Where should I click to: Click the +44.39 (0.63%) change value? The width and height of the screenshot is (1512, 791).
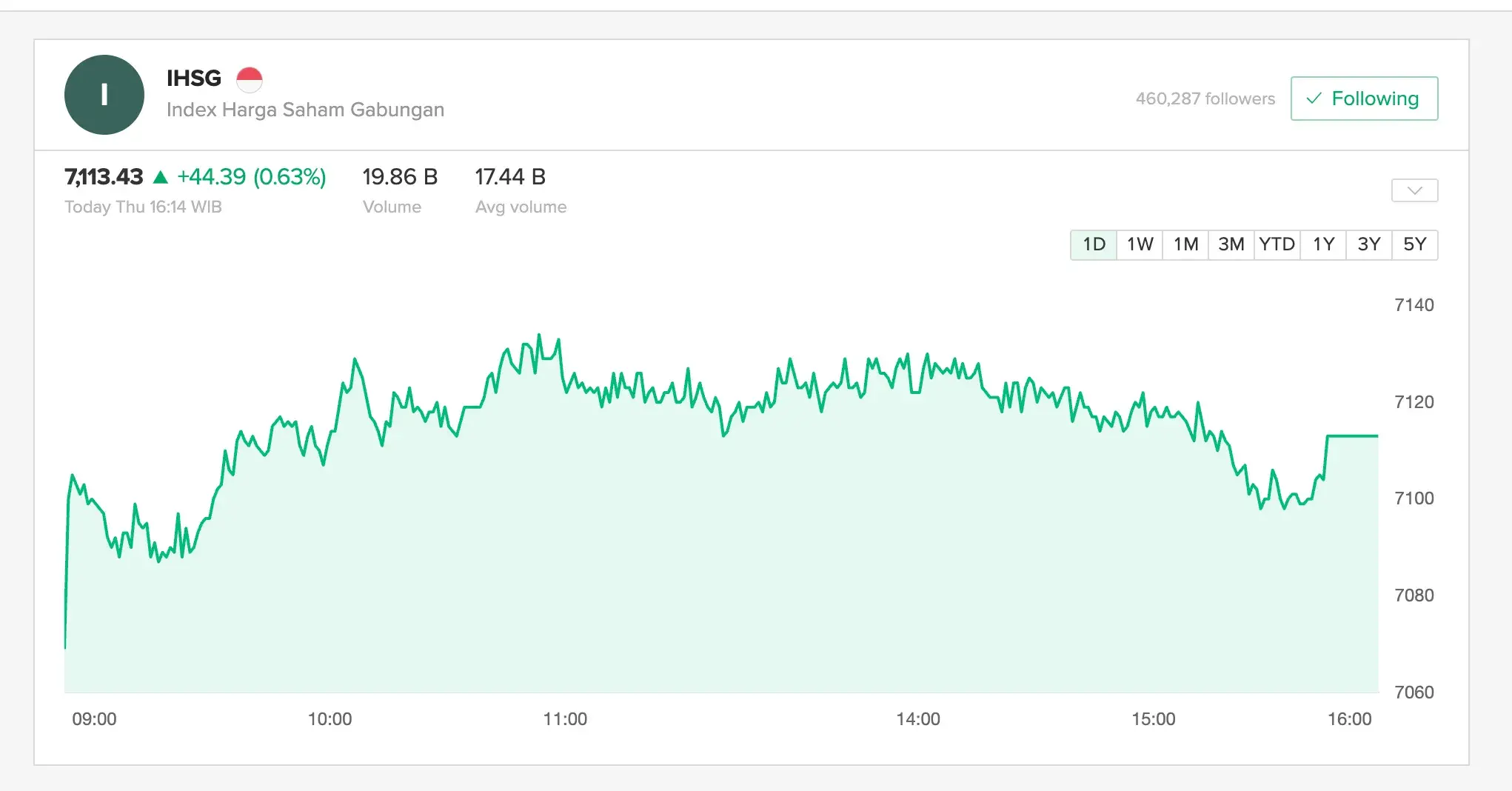pyautogui.click(x=252, y=177)
